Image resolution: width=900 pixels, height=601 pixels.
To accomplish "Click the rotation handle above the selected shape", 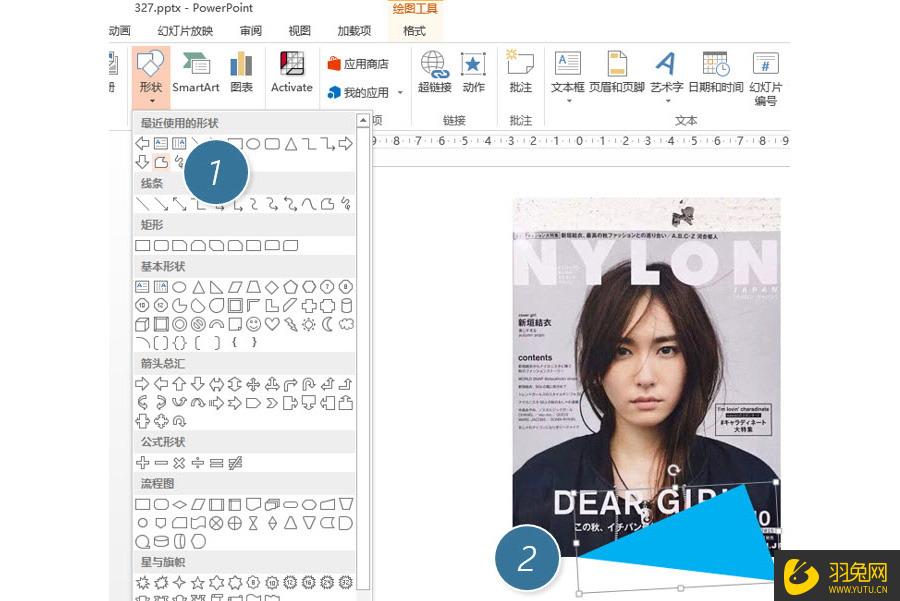I will [x=673, y=471].
